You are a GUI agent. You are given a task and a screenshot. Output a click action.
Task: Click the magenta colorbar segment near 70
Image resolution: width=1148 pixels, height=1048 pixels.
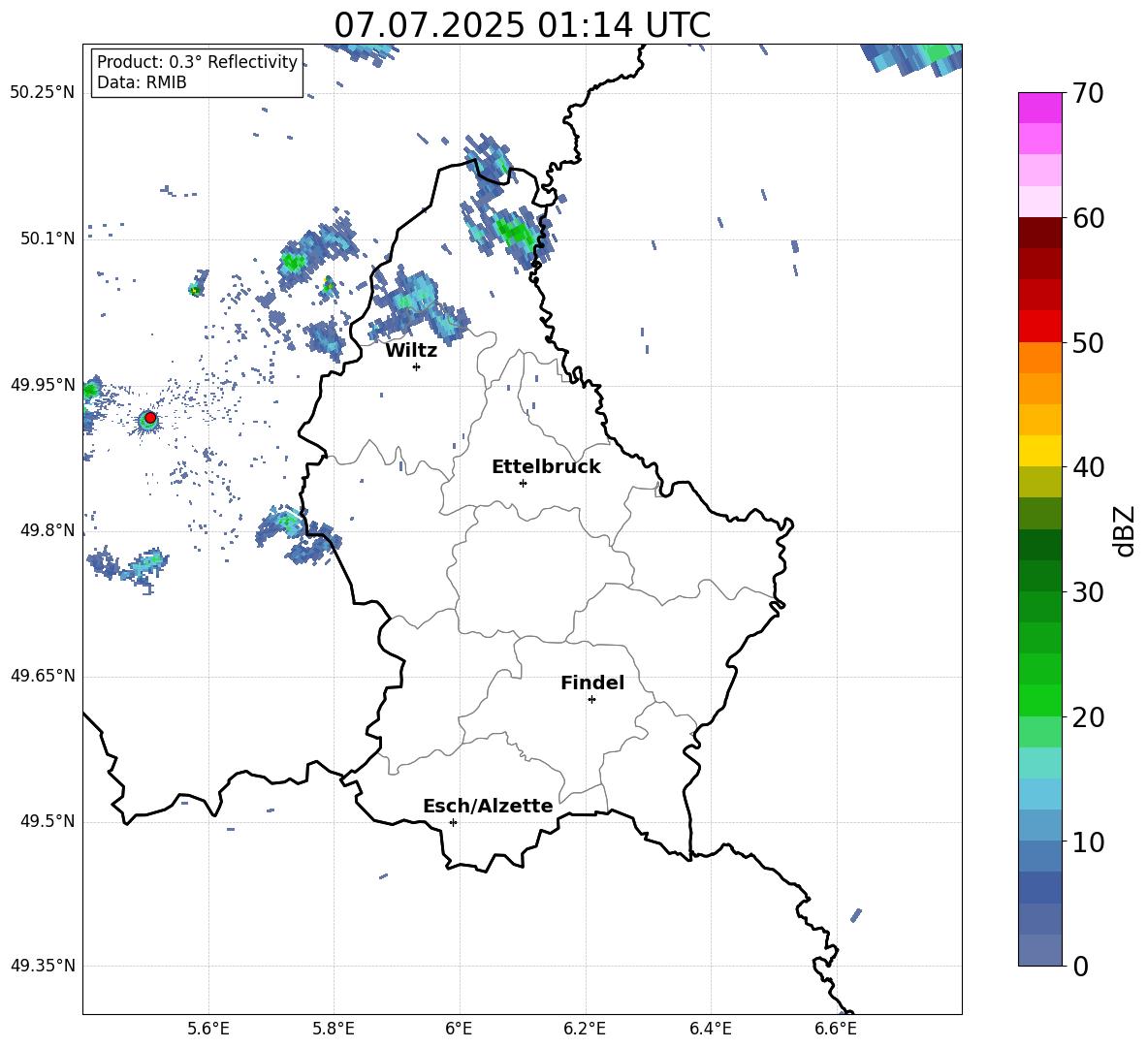click(x=1040, y=109)
